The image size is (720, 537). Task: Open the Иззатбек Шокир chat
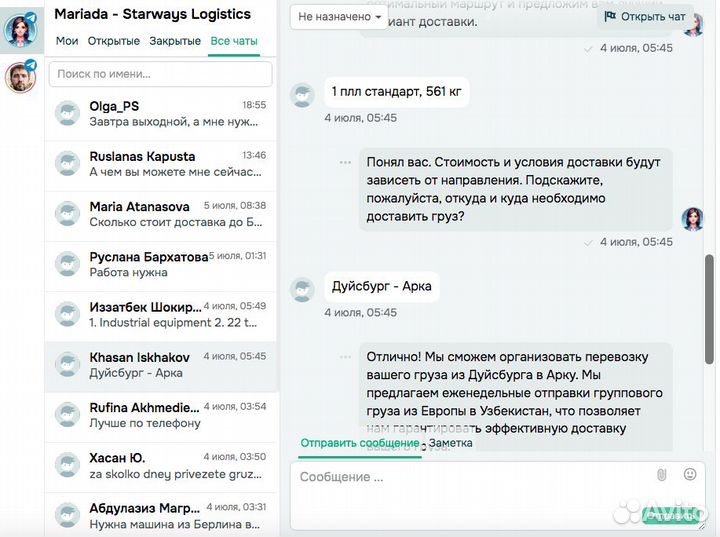[x=161, y=315]
